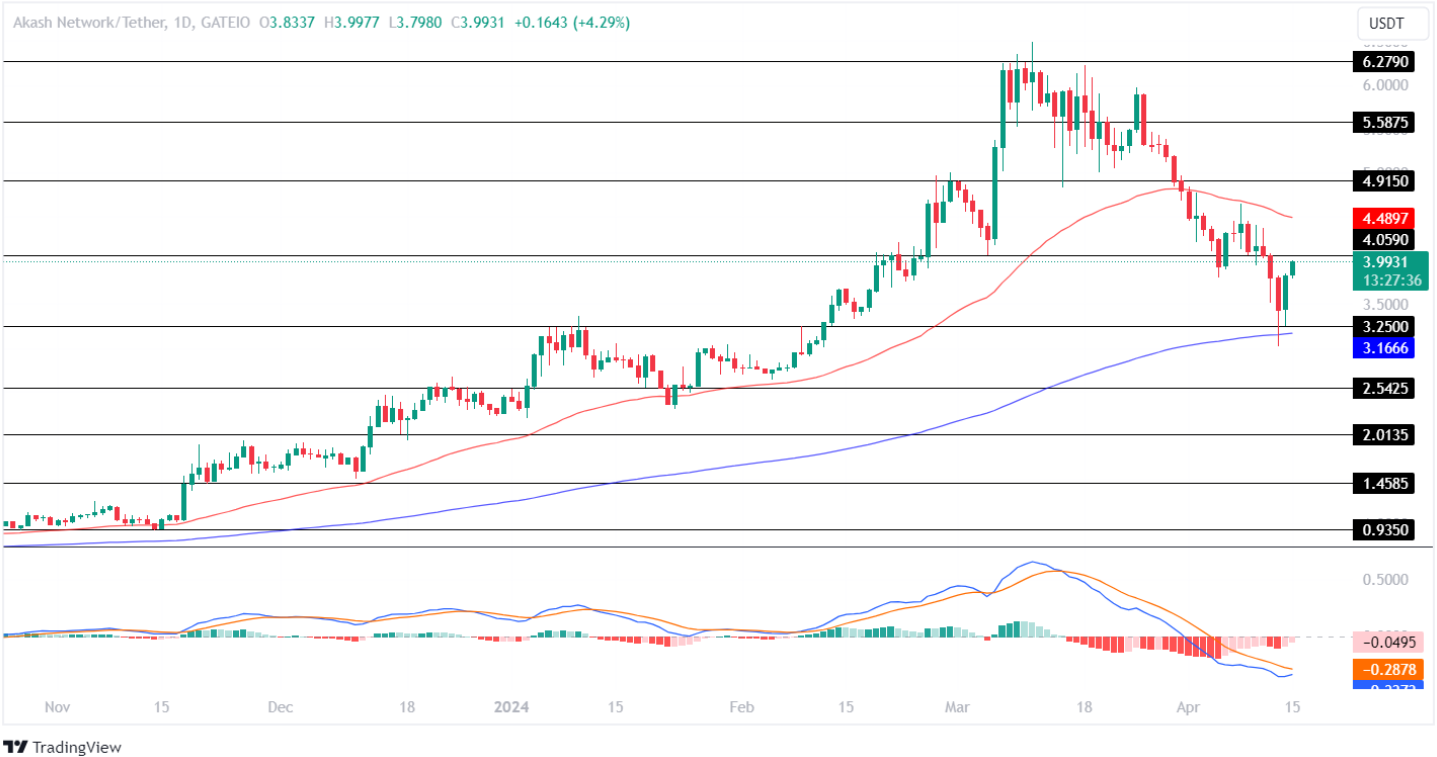The width and height of the screenshot is (1437, 757).
Task: Select the 2.5425 price level label
Action: point(1385,388)
